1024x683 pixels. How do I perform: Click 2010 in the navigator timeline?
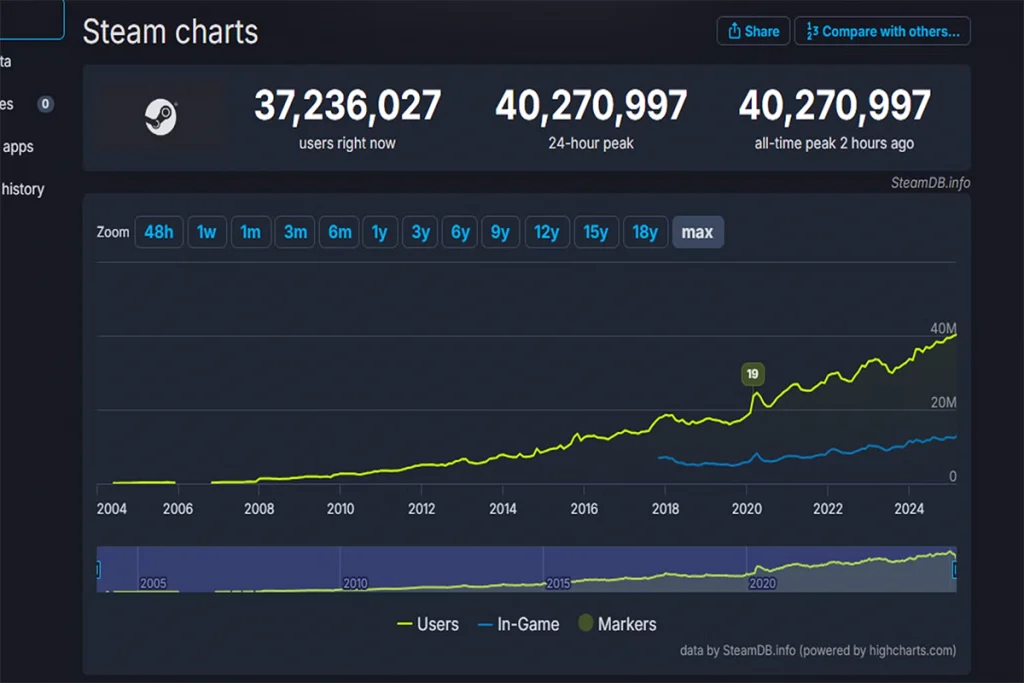[355, 583]
